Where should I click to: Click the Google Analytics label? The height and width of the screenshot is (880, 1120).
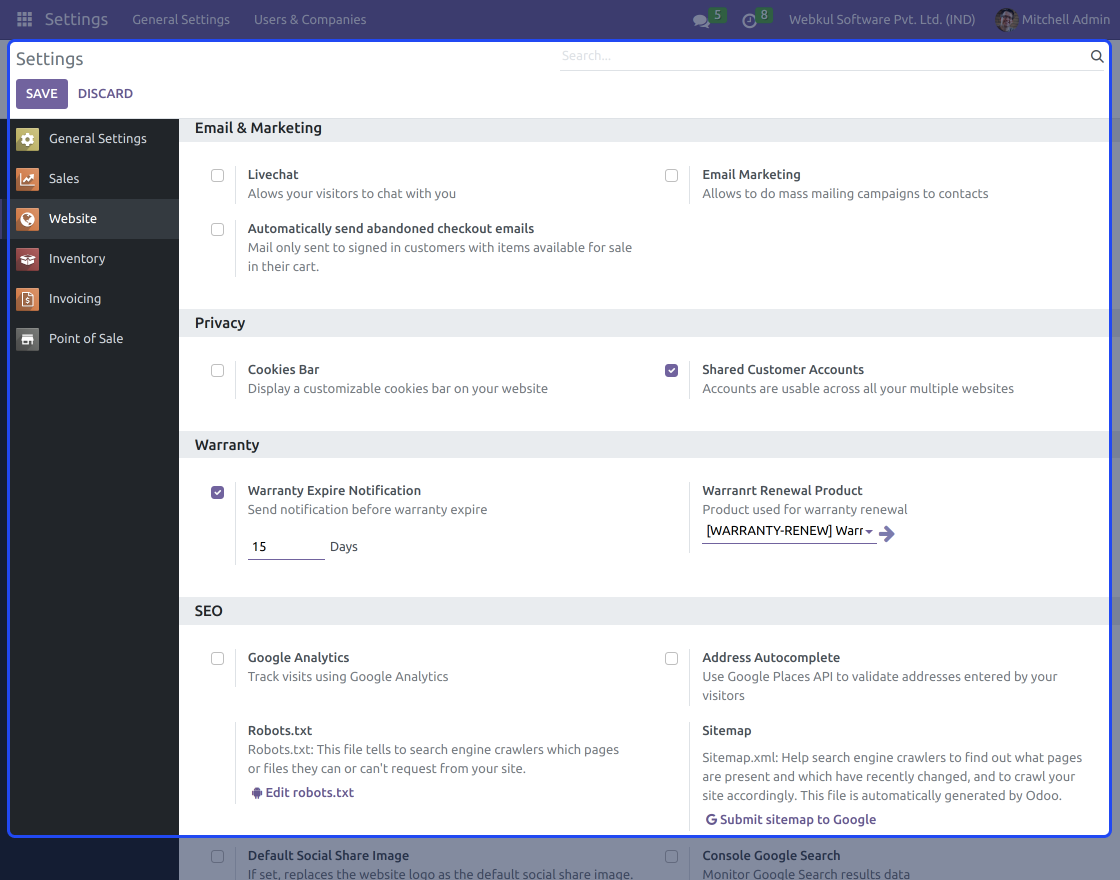coord(299,658)
